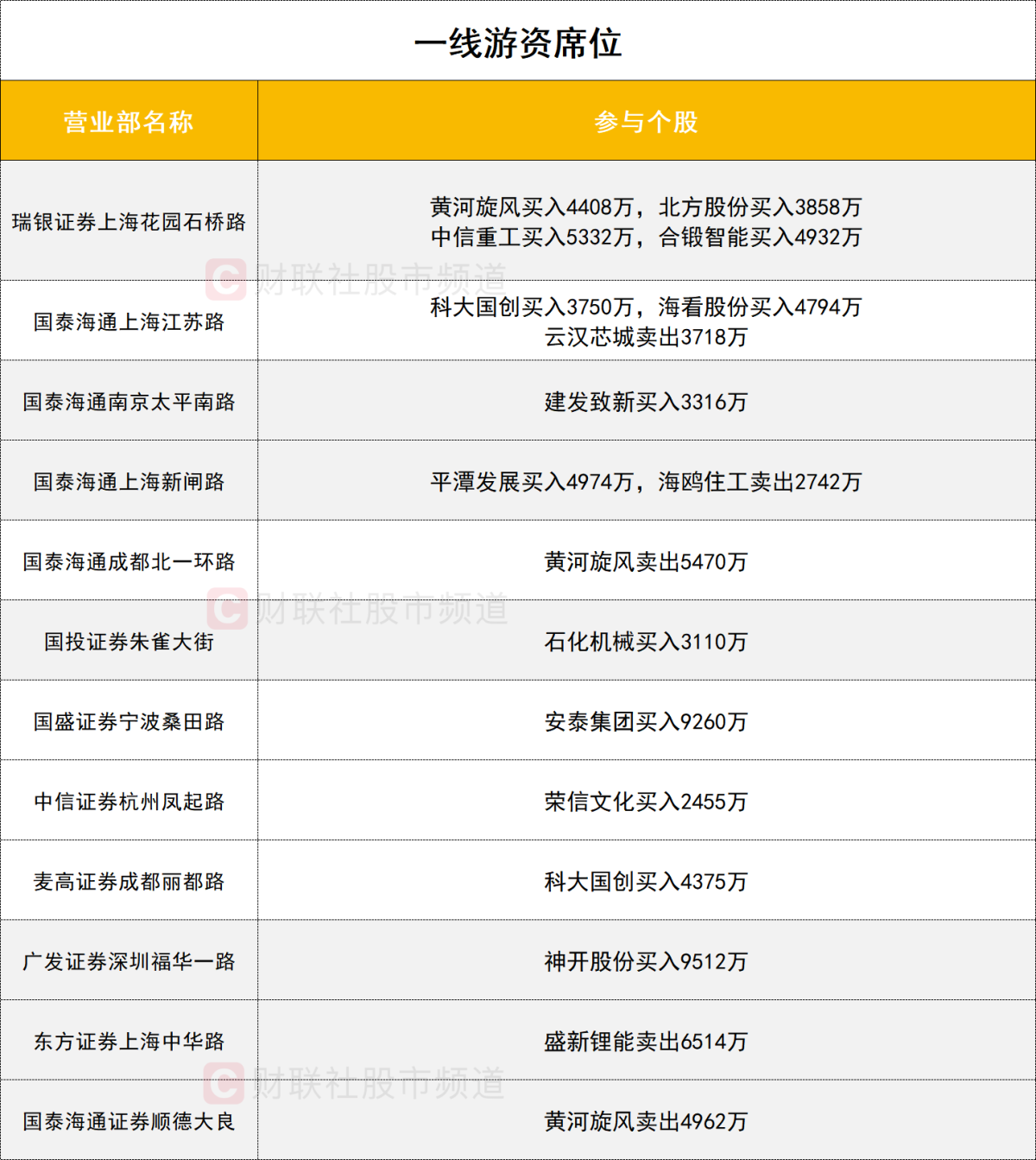Image resolution: width=1036 pixels, height=1160 pixels.
Task: Click 科大国创买入4375万 entry
Action: pyautogui.click(x=646, y=882)
